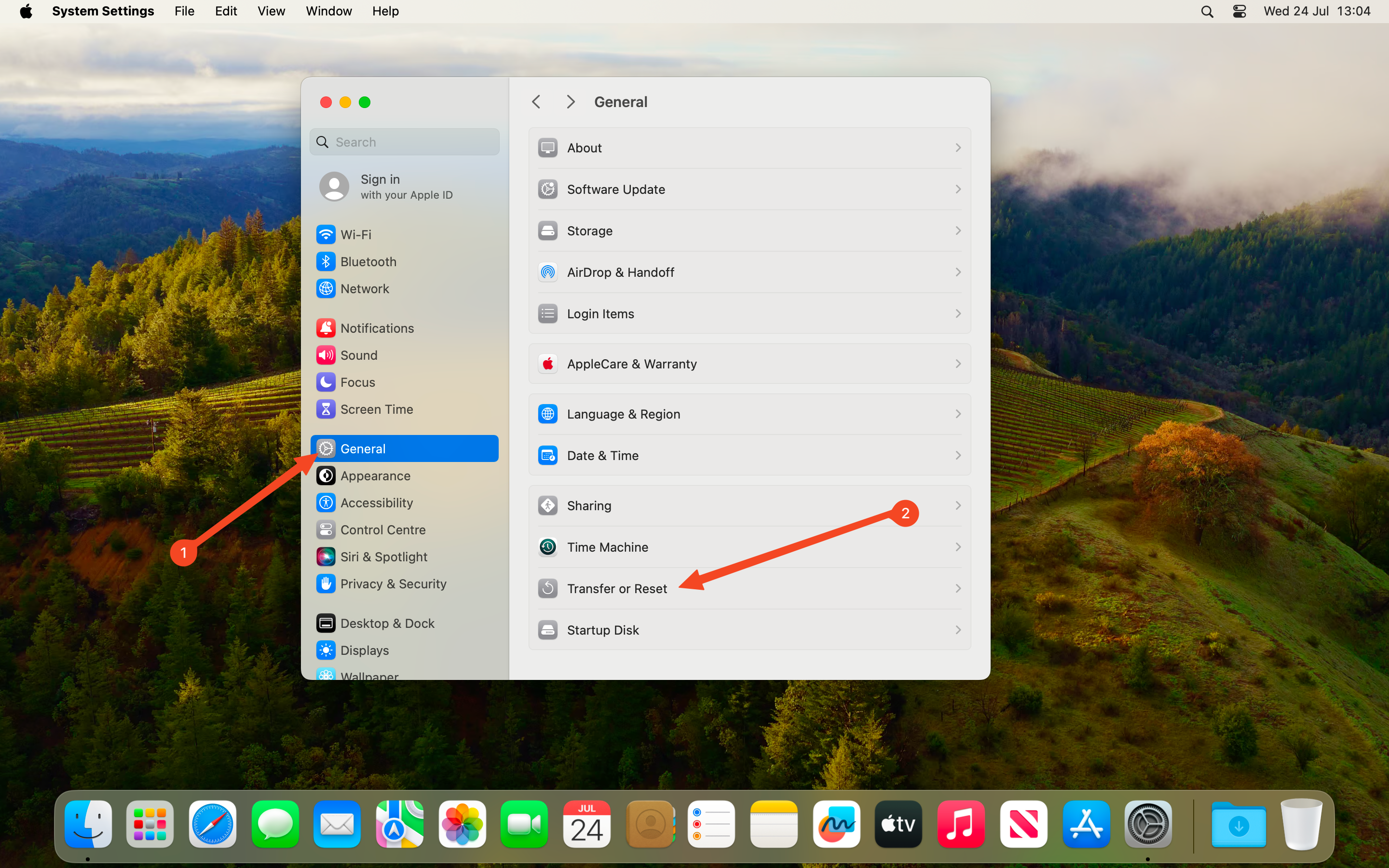Open Spotlight search from the menu bar
The height and width of the screenshot is (868, 1389).
[x=1207, y=11]
